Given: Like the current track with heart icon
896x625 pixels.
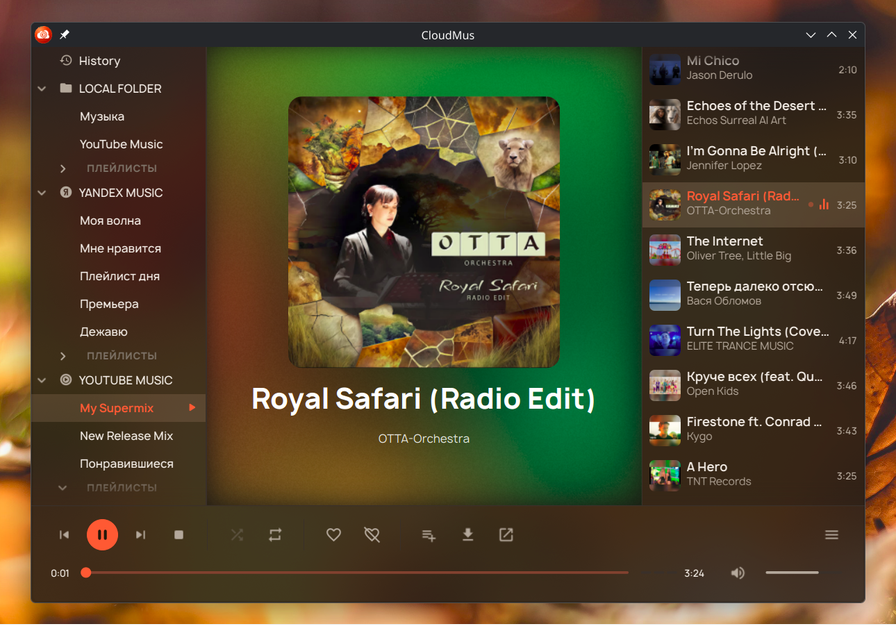Looking at the screenshot, I should point(334,535).
